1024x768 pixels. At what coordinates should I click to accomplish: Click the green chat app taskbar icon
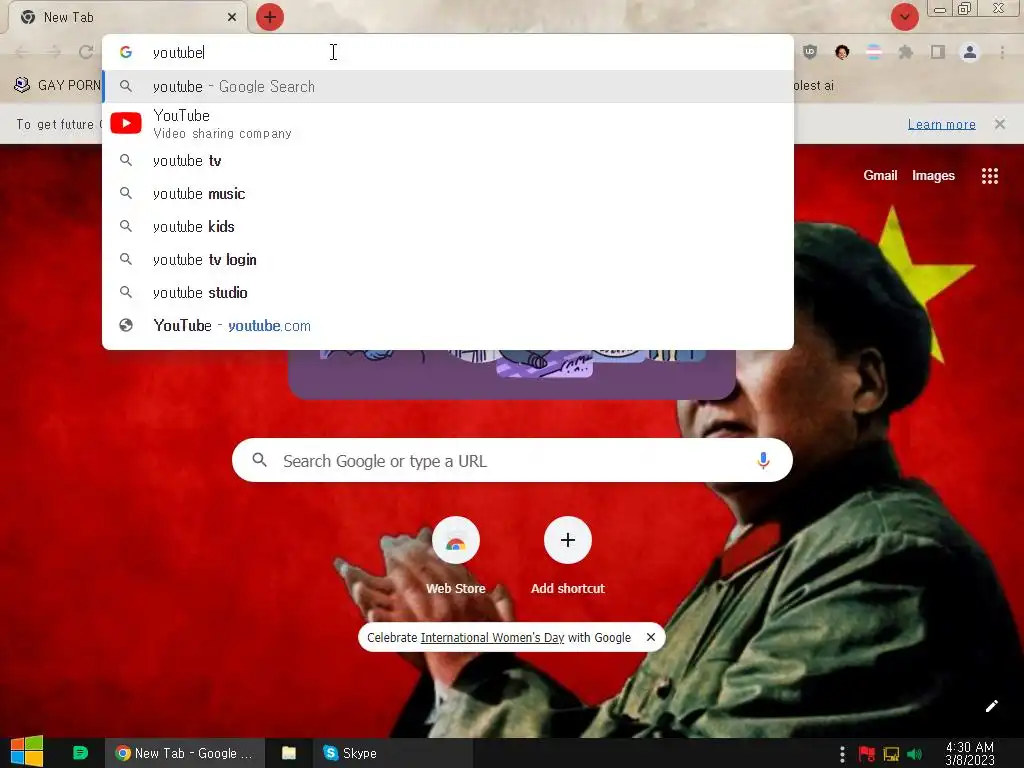coord(80,753)
